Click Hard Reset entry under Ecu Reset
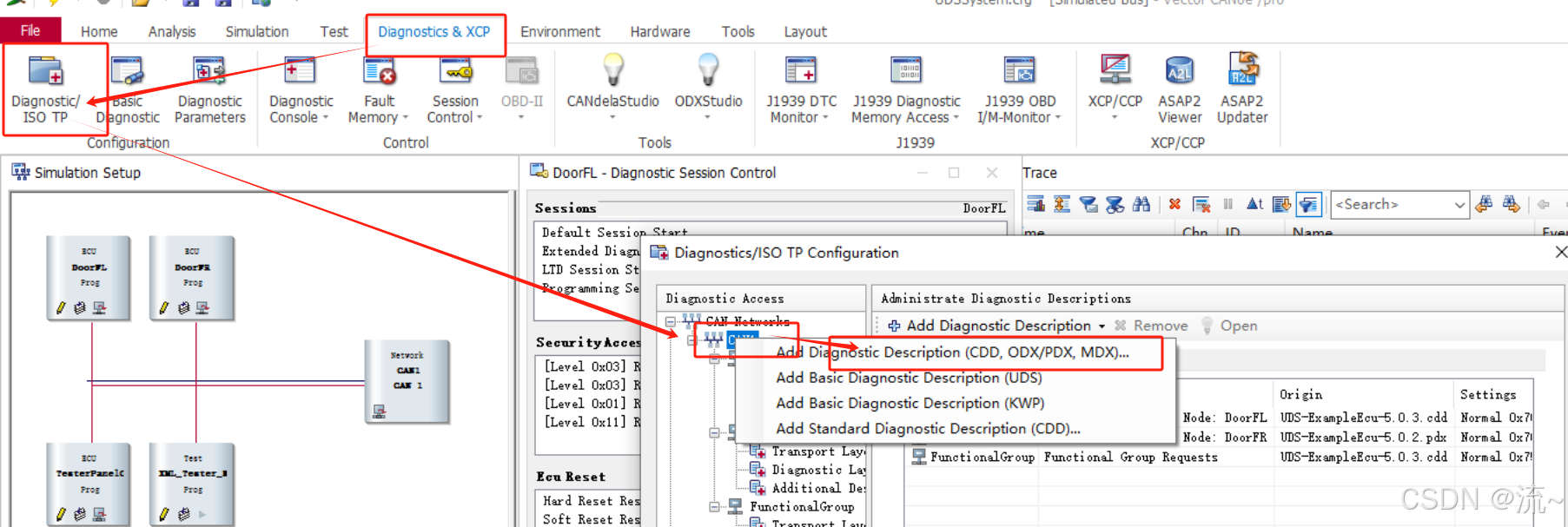 tap(592, 501)
